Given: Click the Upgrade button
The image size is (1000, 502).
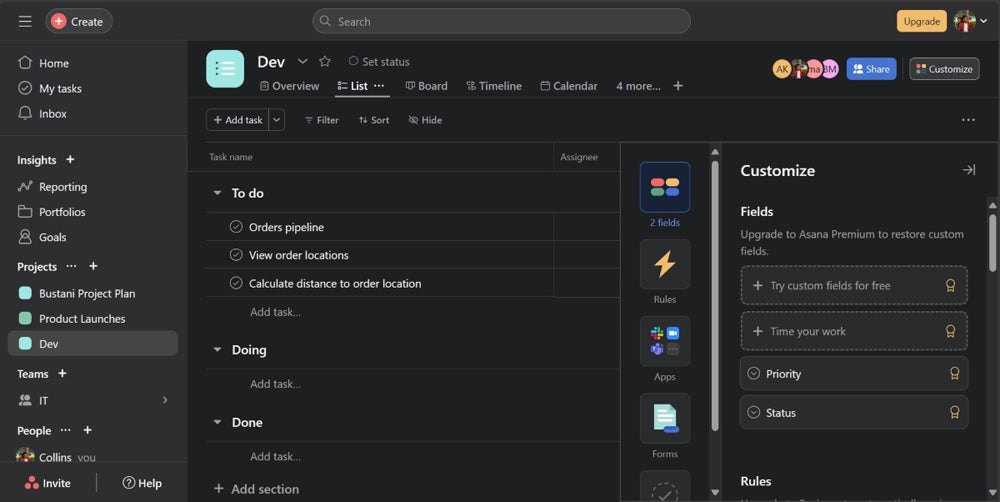Looking at the screenshot, I should point(922,21).
